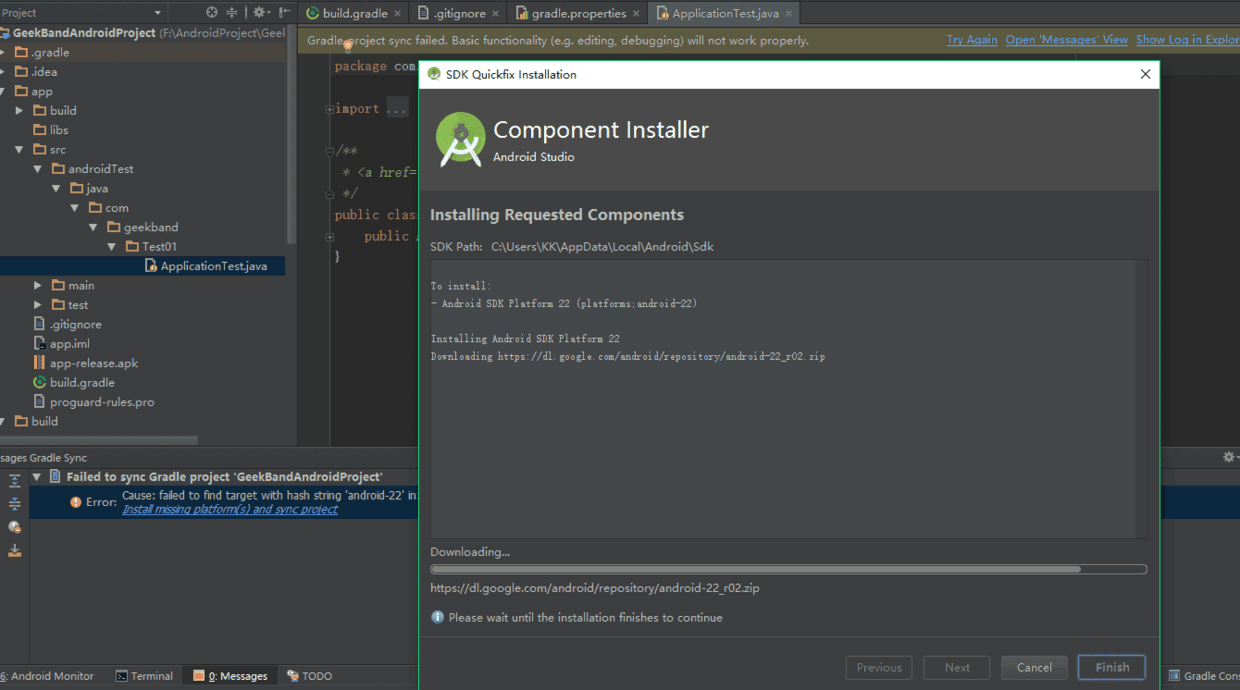Collapse the src folder

coord(19,150)
